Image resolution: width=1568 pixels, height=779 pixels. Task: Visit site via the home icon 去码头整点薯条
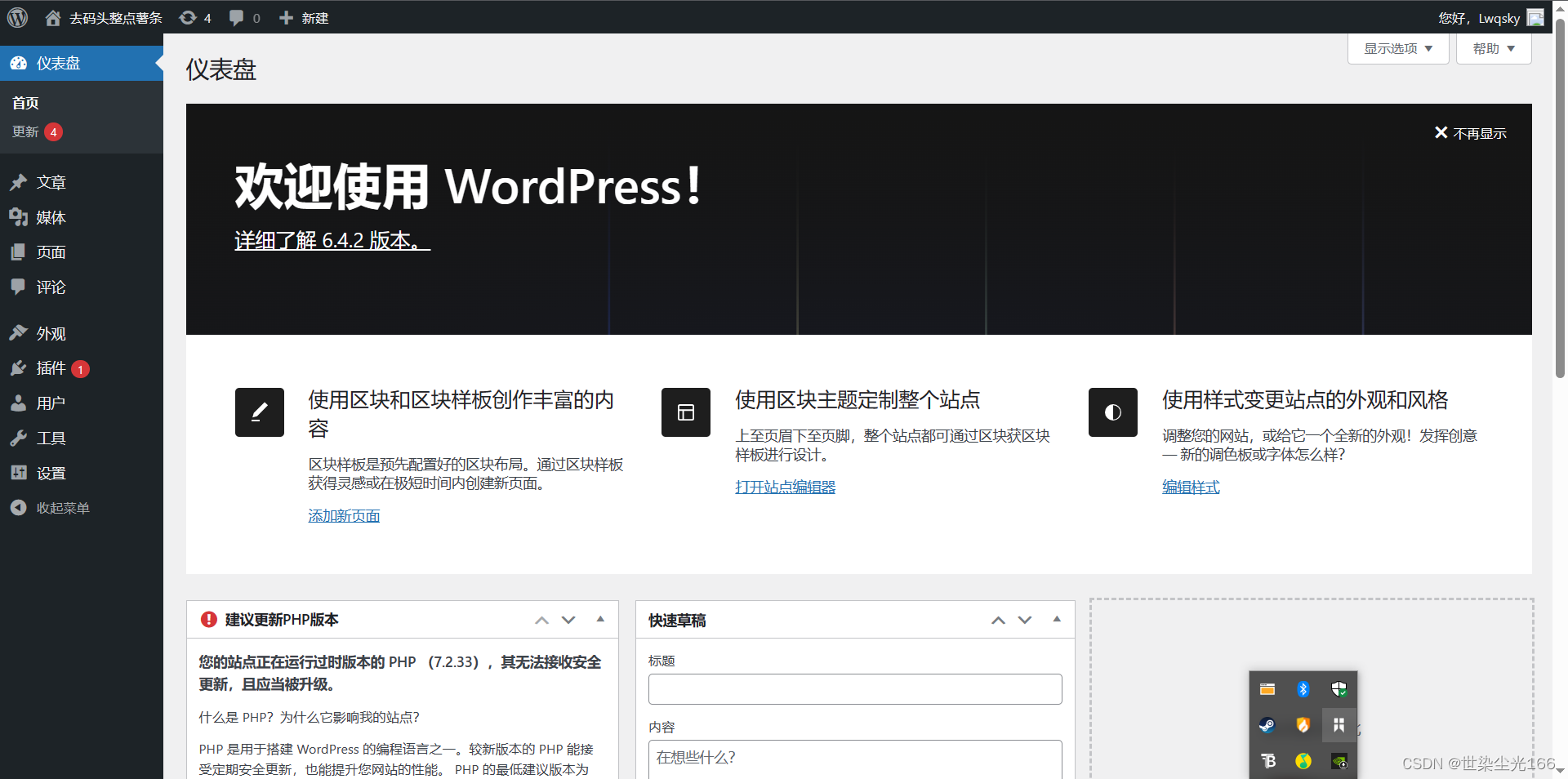click(x=104, y=18)
